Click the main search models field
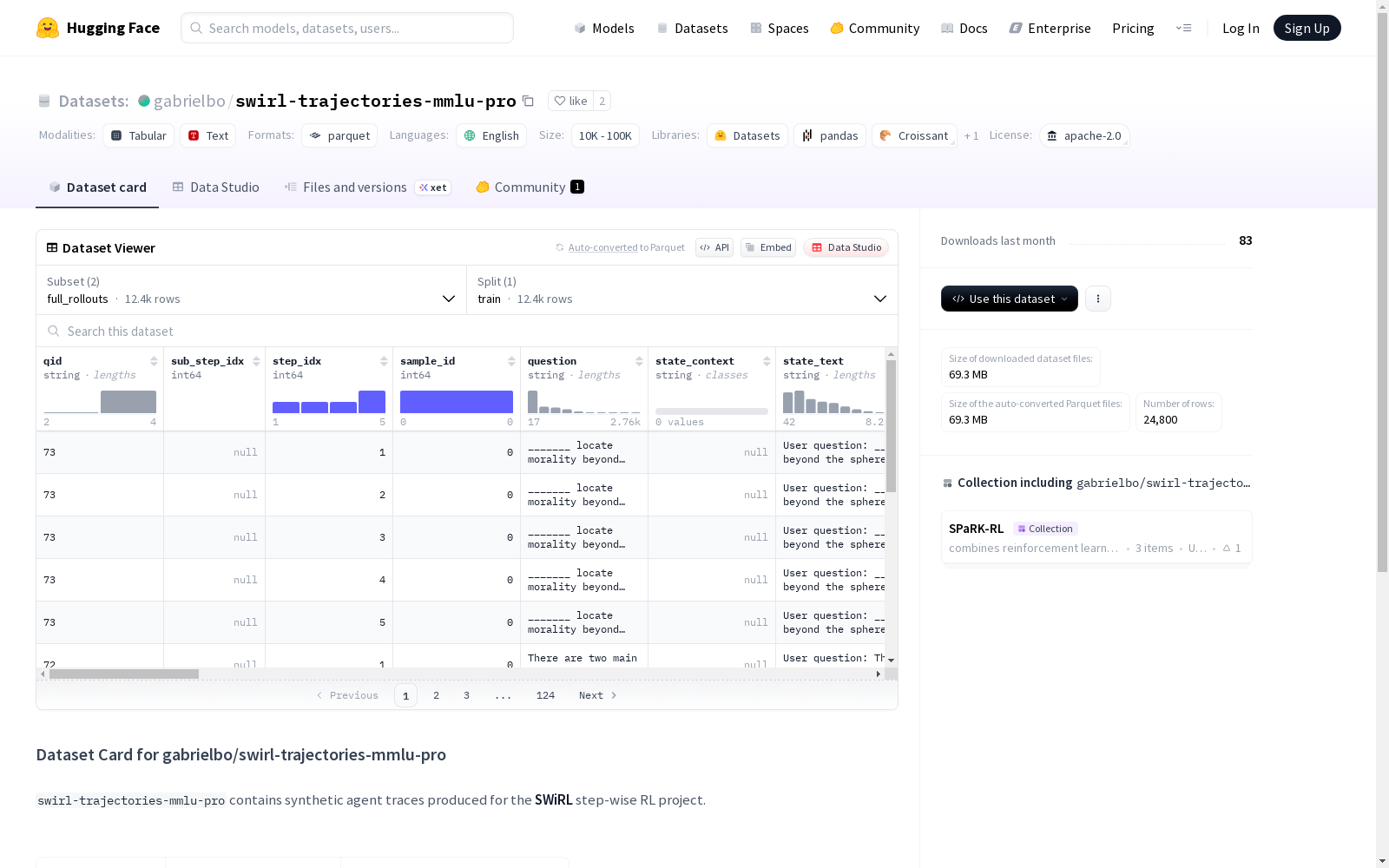Image resolution: width=1389 pixels, height=868 pixels. [x=347, y=28]
